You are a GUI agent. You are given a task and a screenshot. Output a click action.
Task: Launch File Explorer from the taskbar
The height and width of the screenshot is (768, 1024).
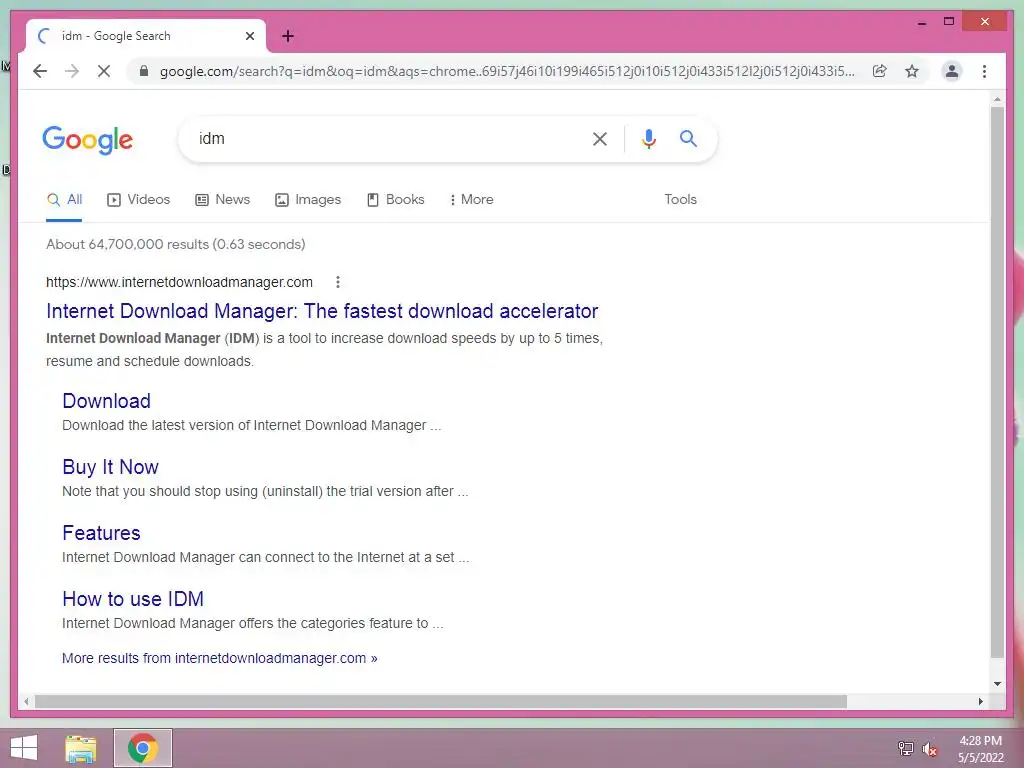[x=81, y=748]
